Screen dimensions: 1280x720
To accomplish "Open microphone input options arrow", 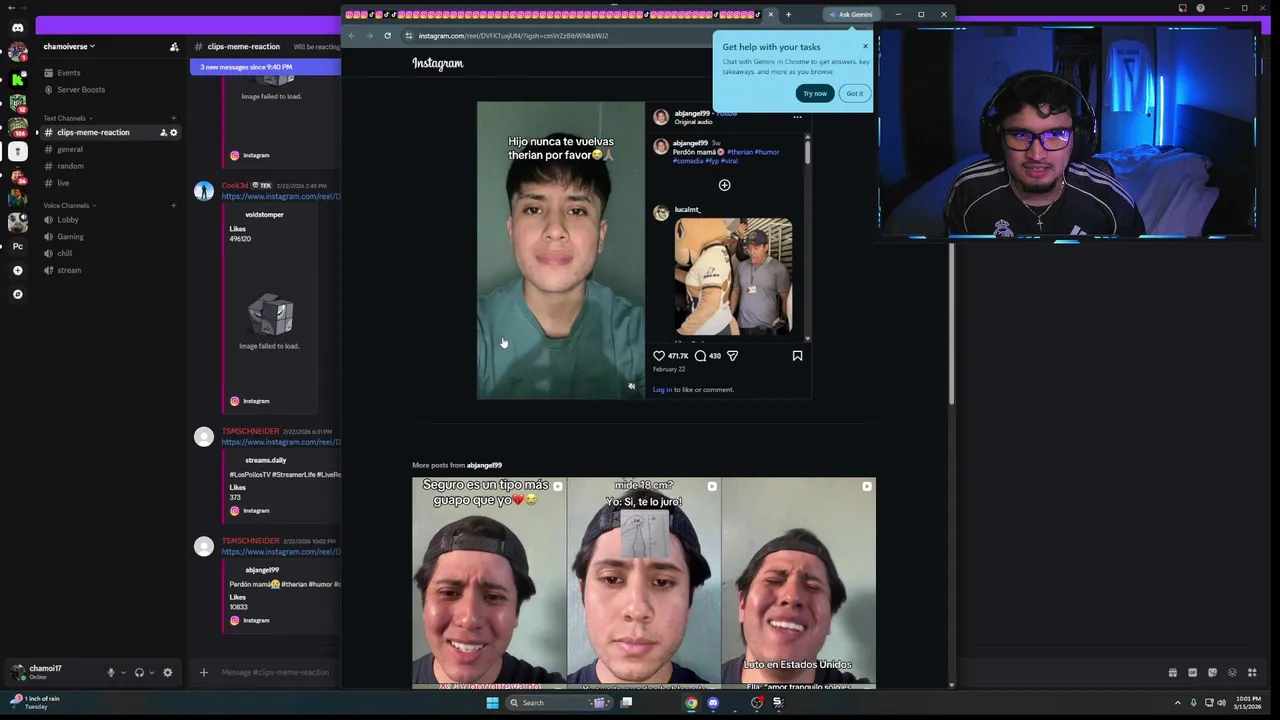I will 123,672.
